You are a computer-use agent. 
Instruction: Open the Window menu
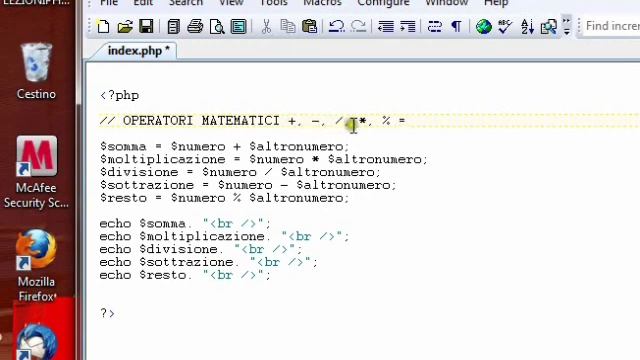446,3
